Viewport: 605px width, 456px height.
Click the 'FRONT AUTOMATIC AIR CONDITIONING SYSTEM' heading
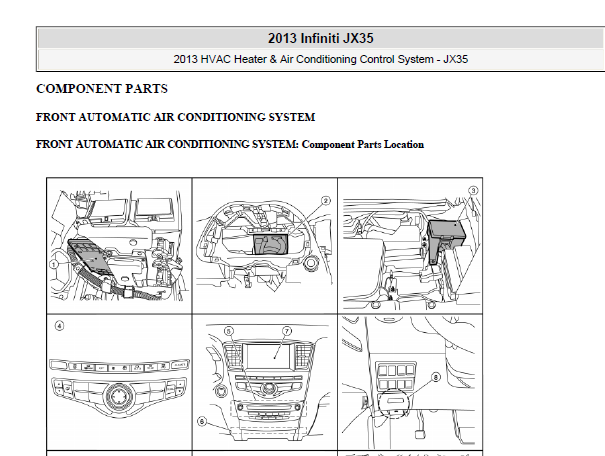tap(176, 117)
